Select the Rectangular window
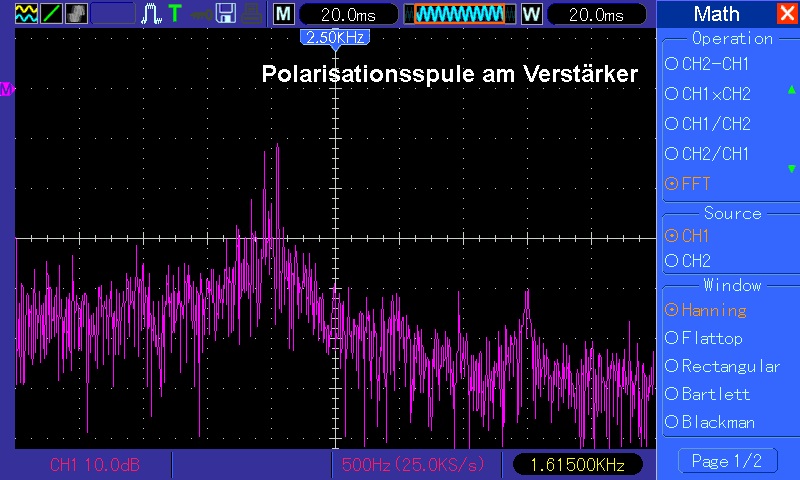The image size is (800, 480). tap(723, 366)
